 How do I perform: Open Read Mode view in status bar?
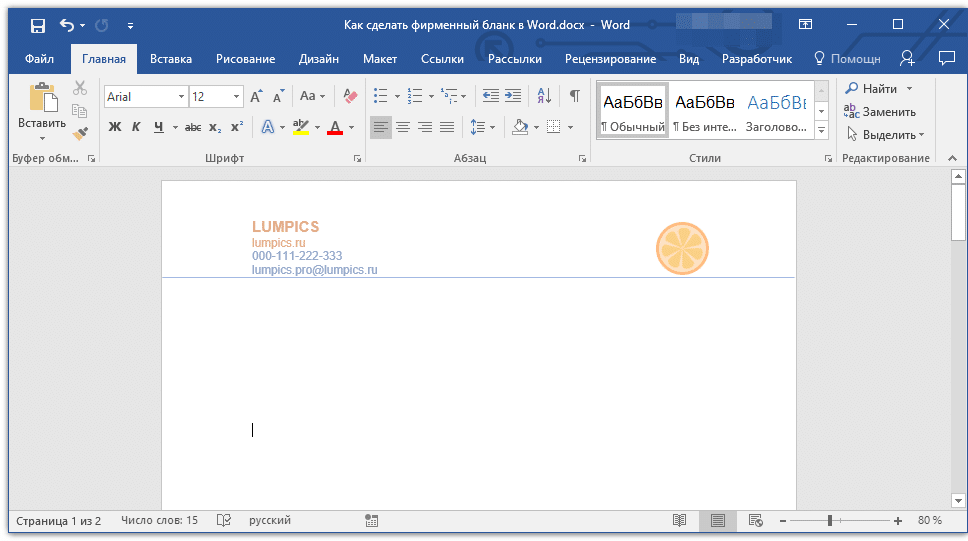pos(680,521)
